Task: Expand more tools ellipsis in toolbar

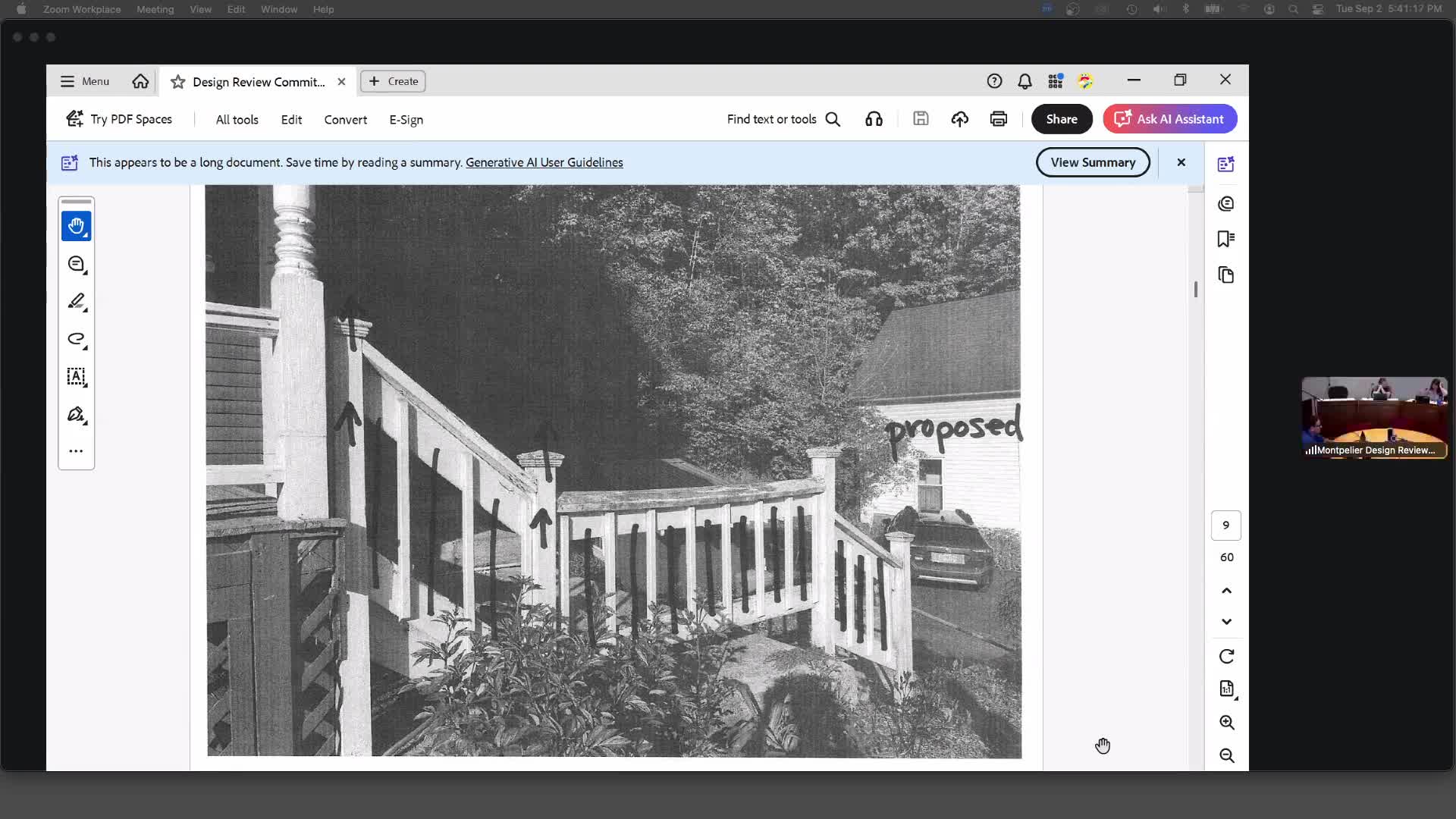Action: pos(76,451)
